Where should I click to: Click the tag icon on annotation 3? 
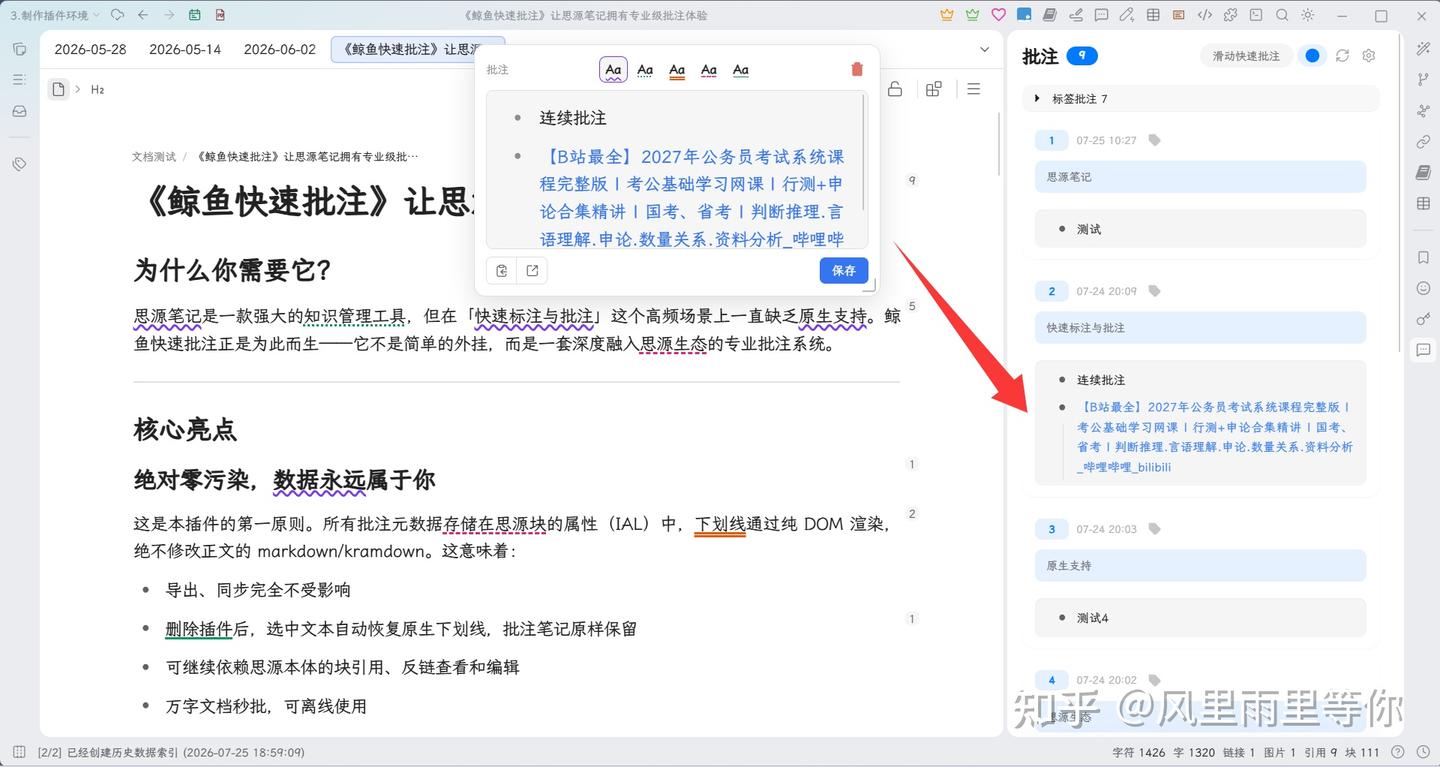pyautogui.click(x=1154, y=529)
